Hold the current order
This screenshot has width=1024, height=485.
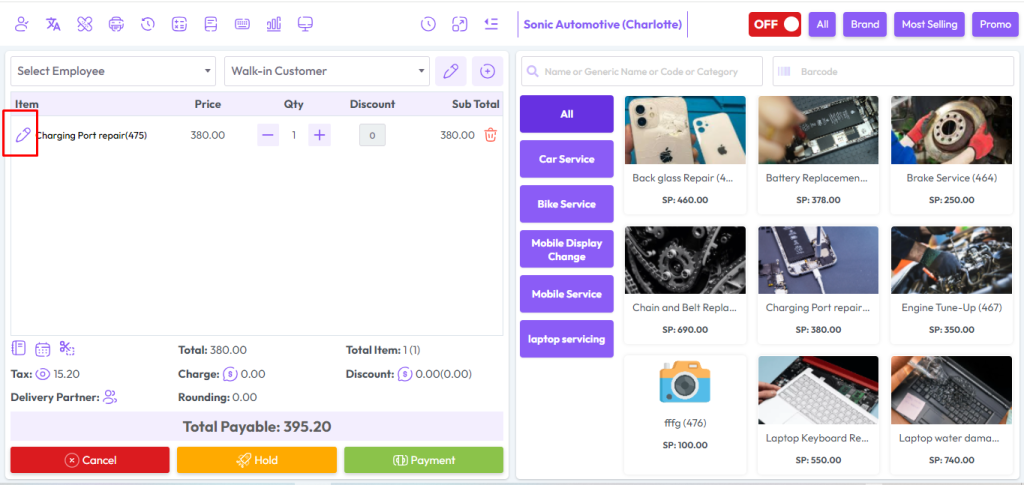pyautogui.click(x=257, y=460)
